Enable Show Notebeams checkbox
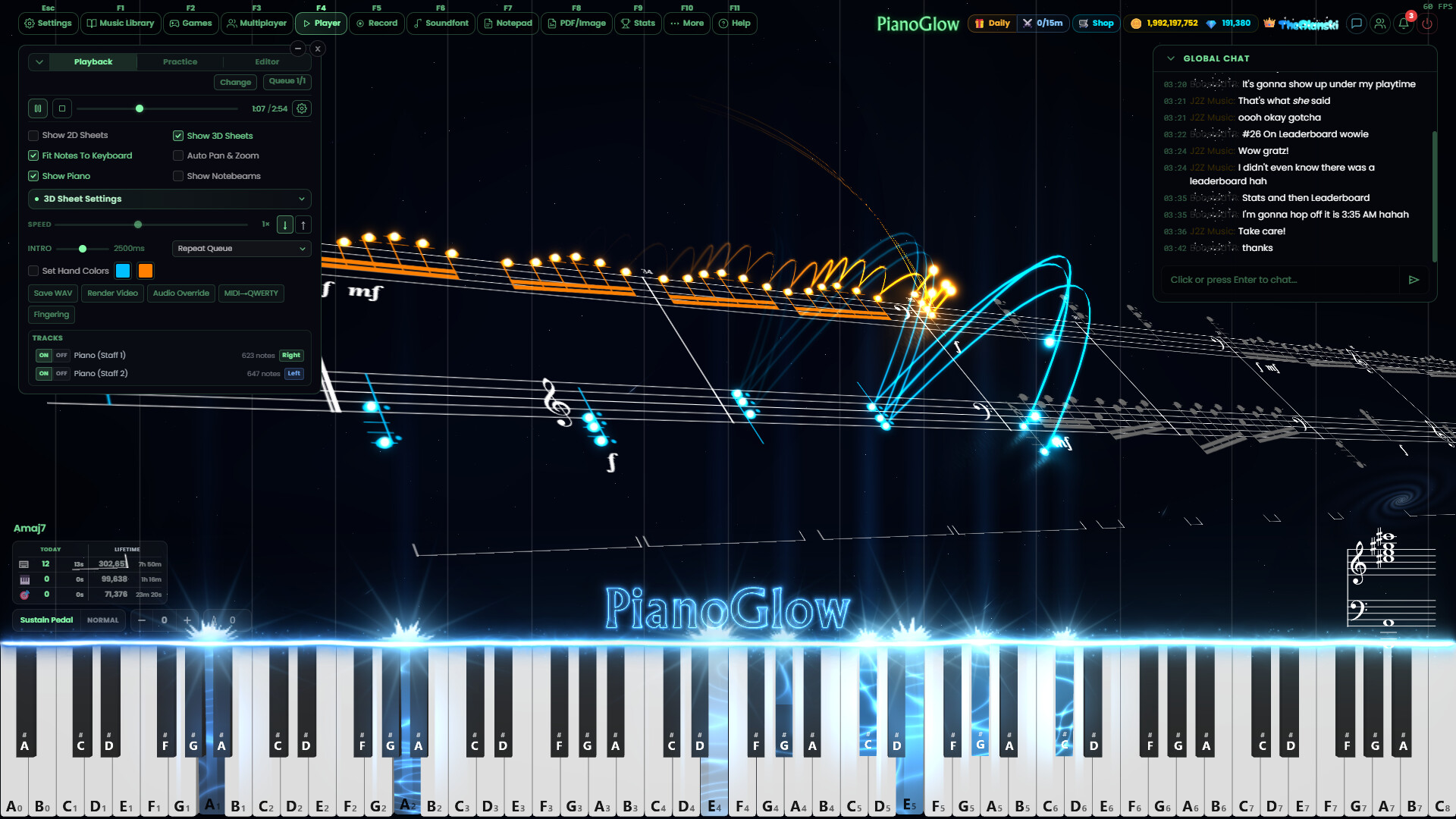This screenshot has height=819, width=1456. 178,176
